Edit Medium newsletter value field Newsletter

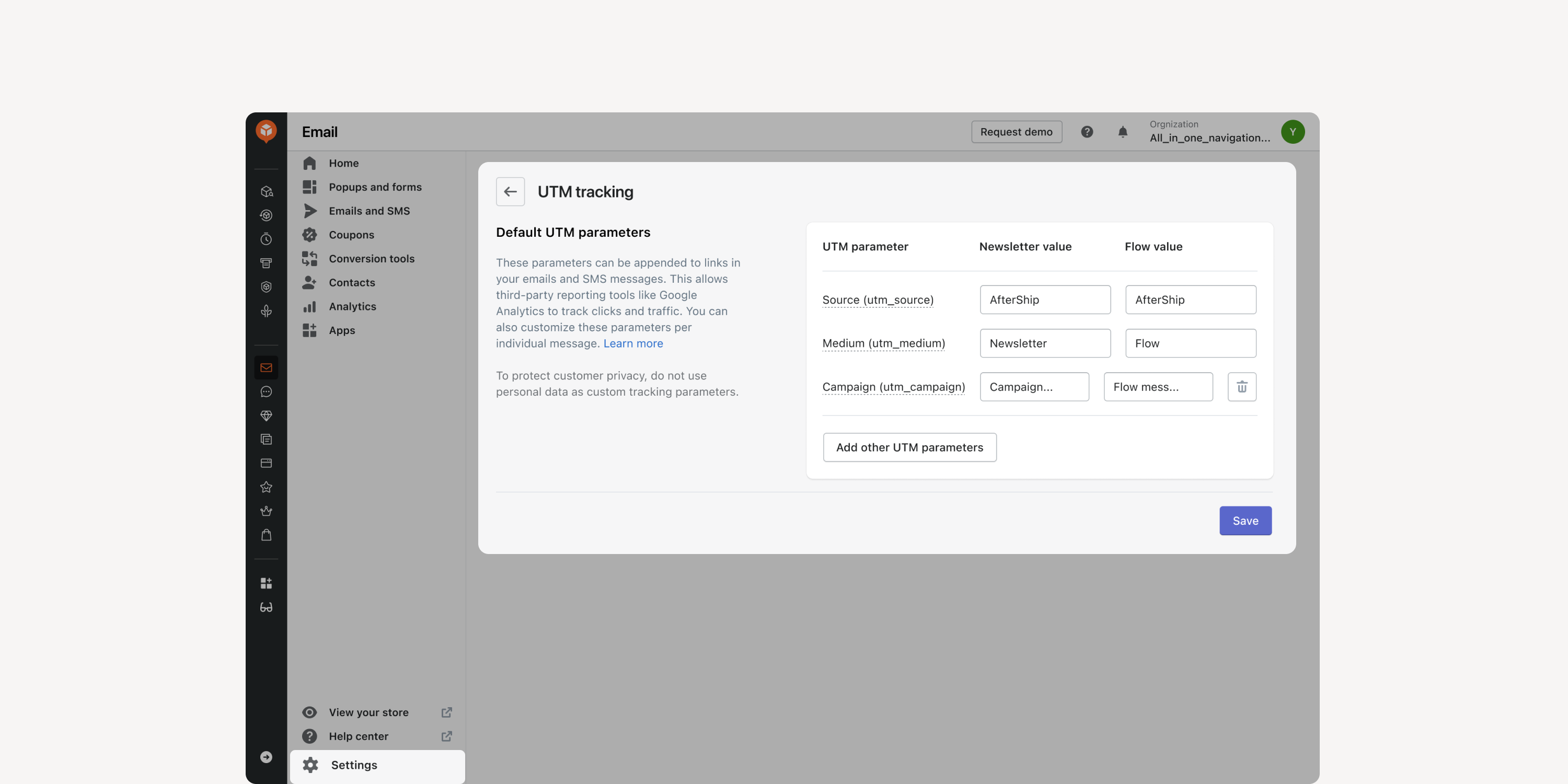click(x=1045, y=343)
